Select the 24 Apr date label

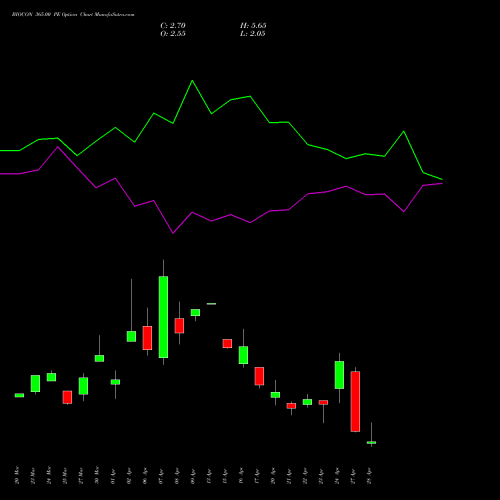tap(337, 475)
